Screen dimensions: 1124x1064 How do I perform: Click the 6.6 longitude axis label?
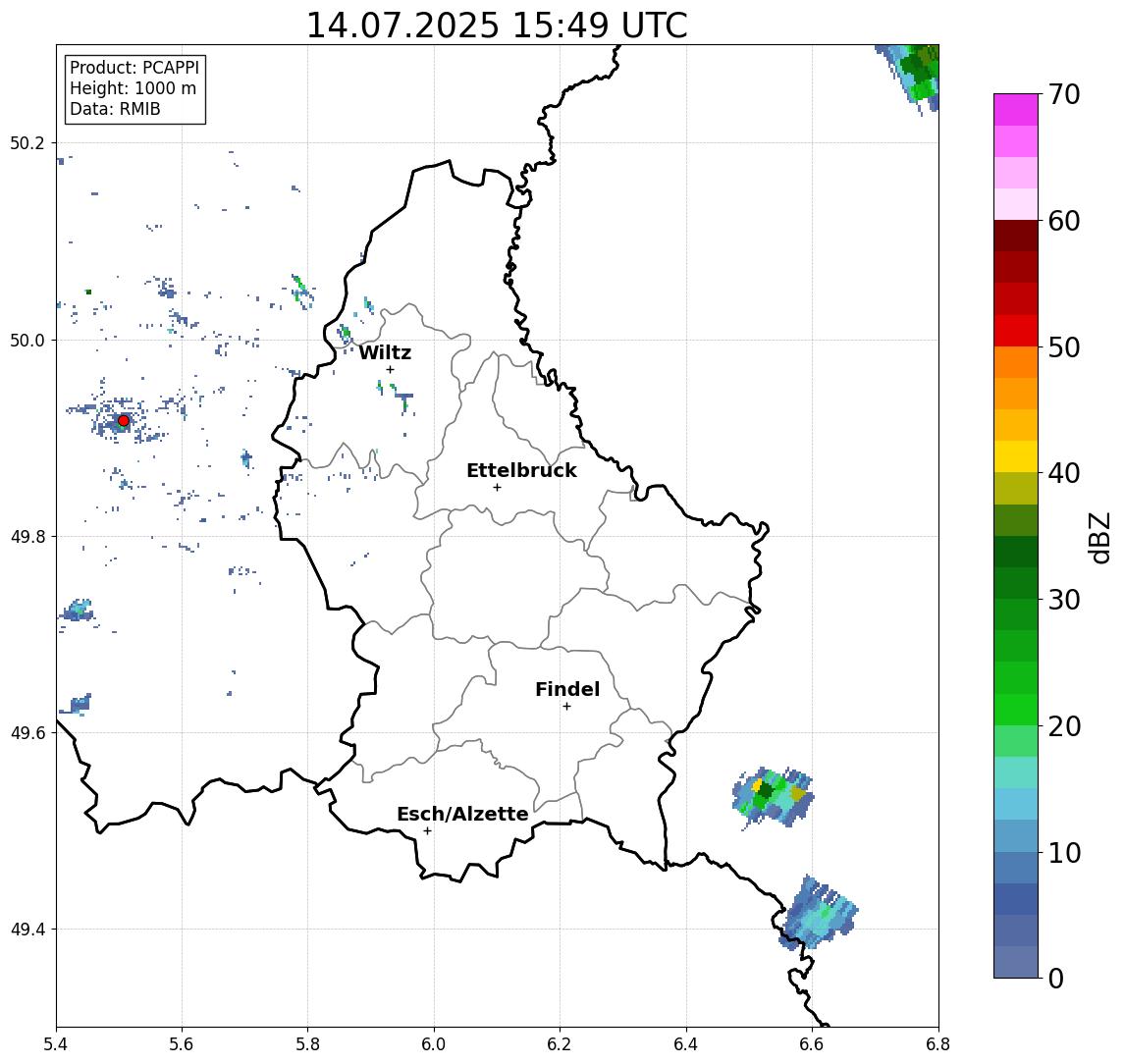(812, 1044)
